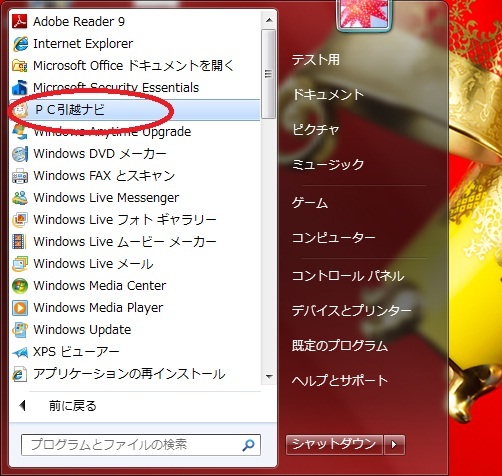
Task: Open ヘルプとサポート
Action: [340, 381]
